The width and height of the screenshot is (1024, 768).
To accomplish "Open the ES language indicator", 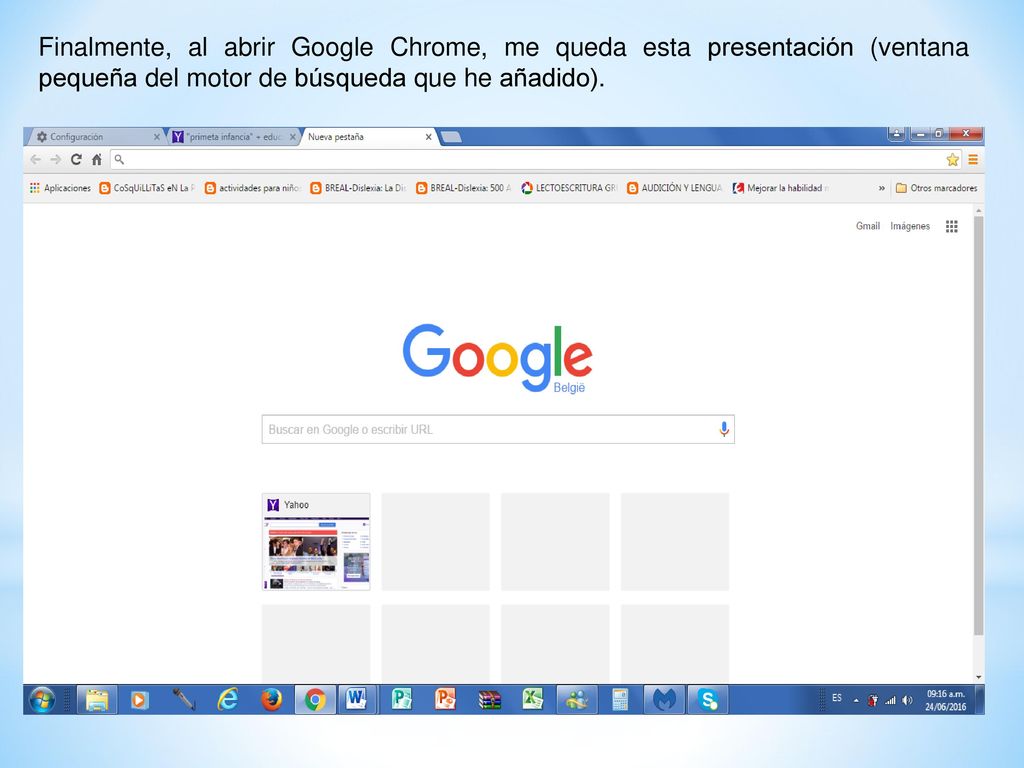I will pos(837,698).
